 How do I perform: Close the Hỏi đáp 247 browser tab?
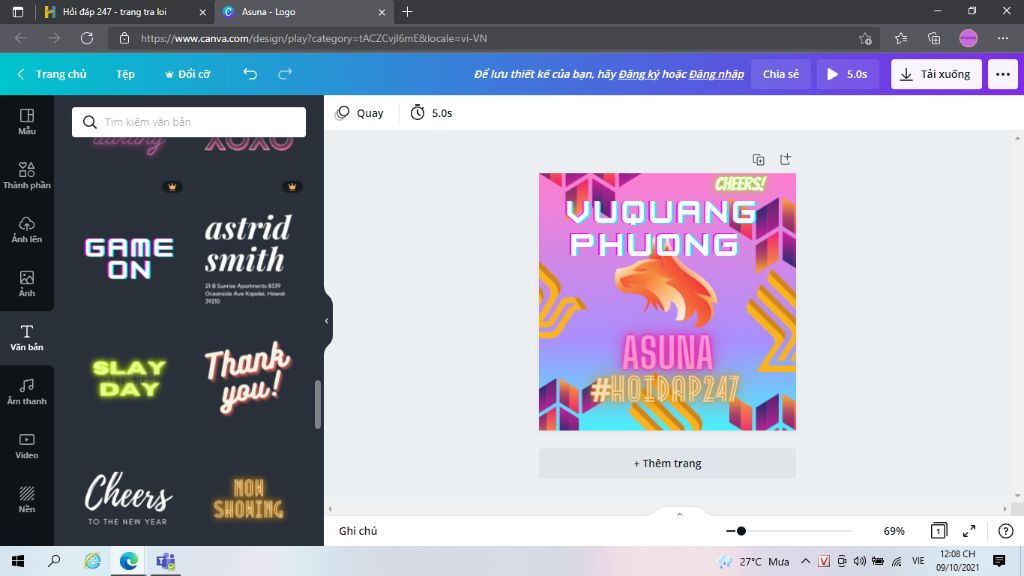[202, 12]
